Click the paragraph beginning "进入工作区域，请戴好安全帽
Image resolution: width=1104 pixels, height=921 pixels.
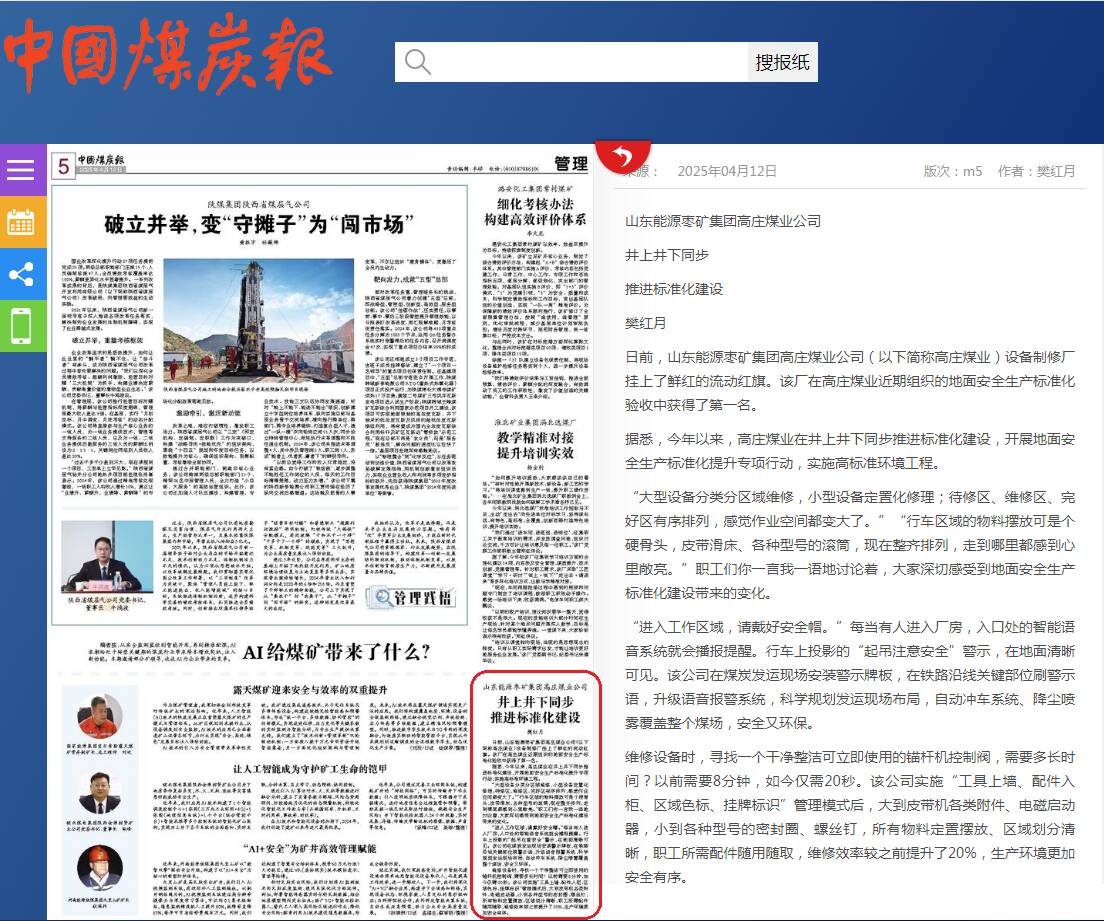(850, 675)
